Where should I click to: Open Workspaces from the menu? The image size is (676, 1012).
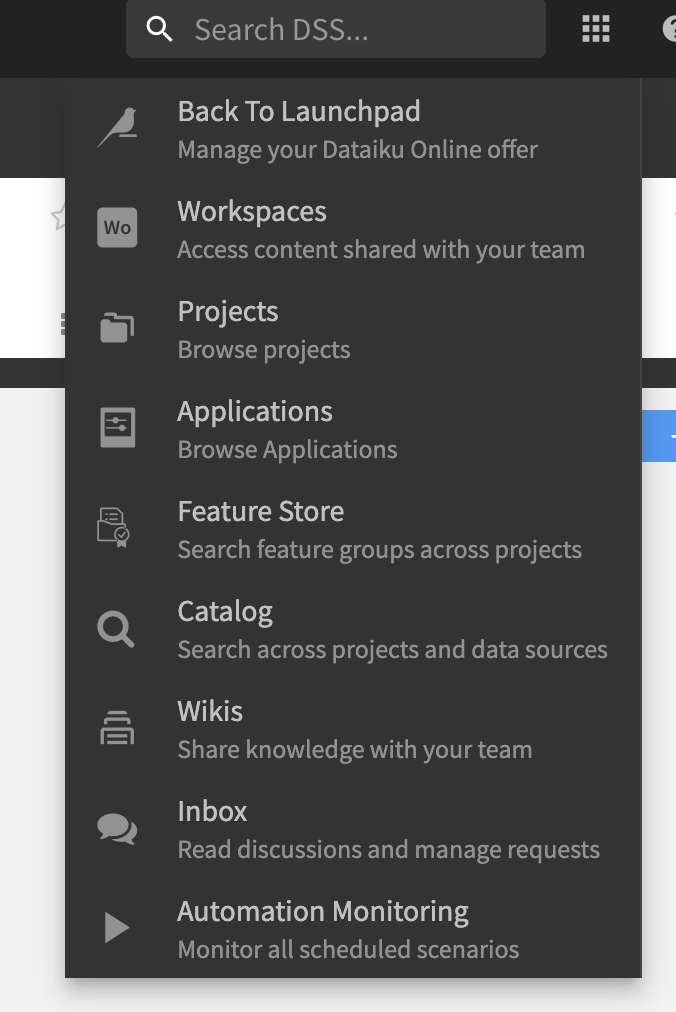click(x=353, y=229)
